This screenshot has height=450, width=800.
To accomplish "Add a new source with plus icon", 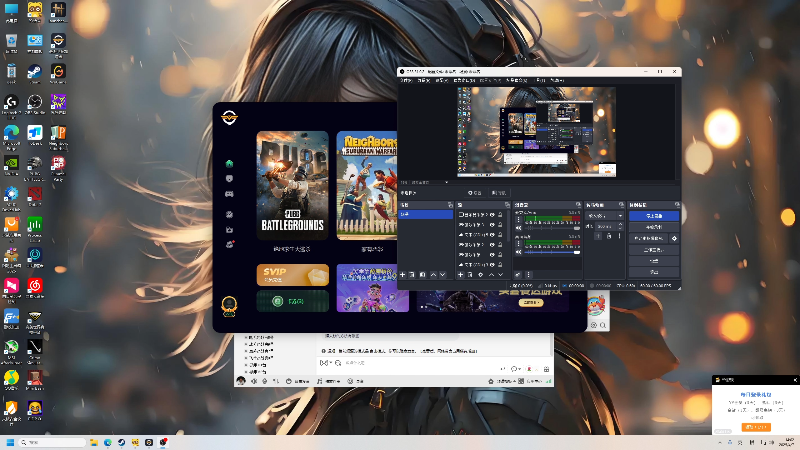I will point(460,274).
